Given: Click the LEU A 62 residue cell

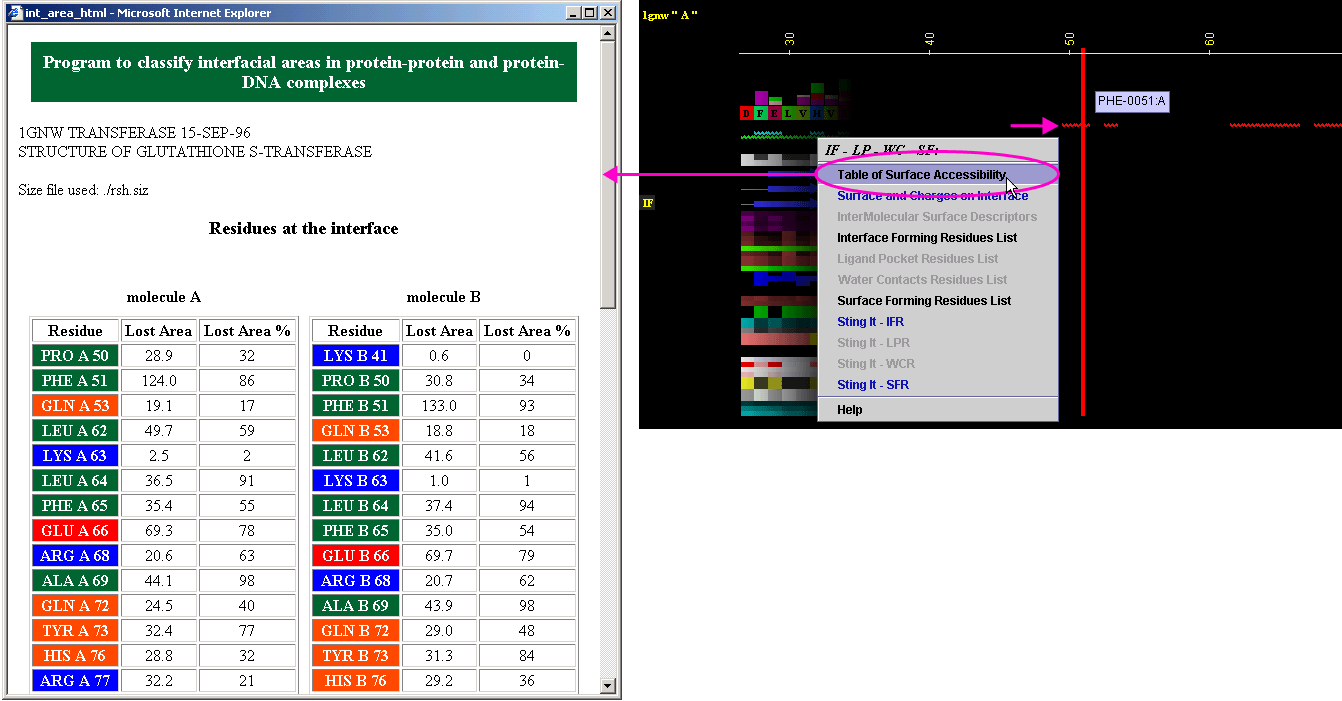Looking at the screenshot, I should pos(75,431).
